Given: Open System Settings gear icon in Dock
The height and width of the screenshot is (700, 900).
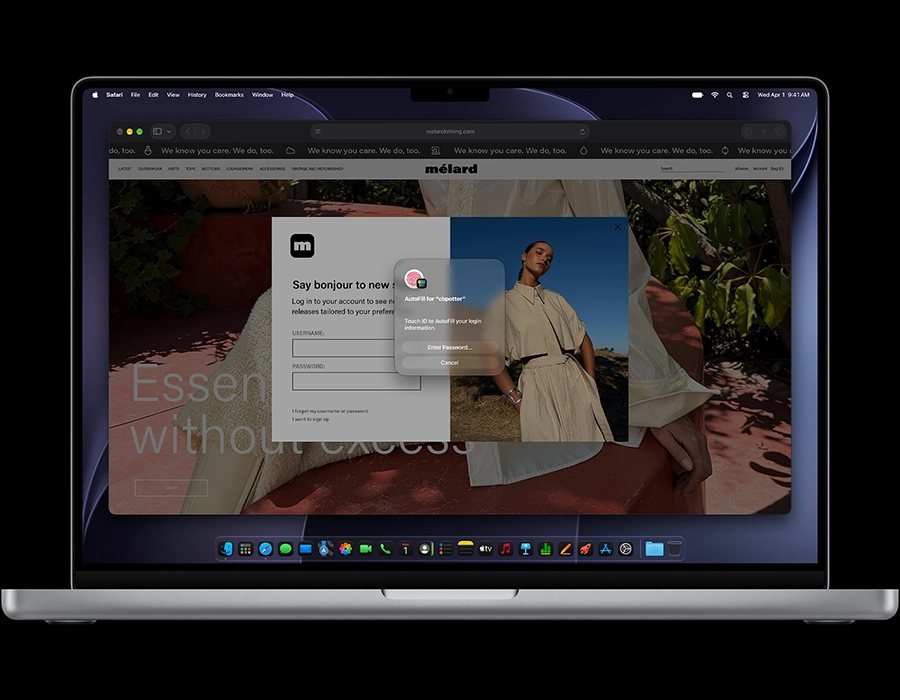Looking at the screenshot, I should (x=626, y=549).
